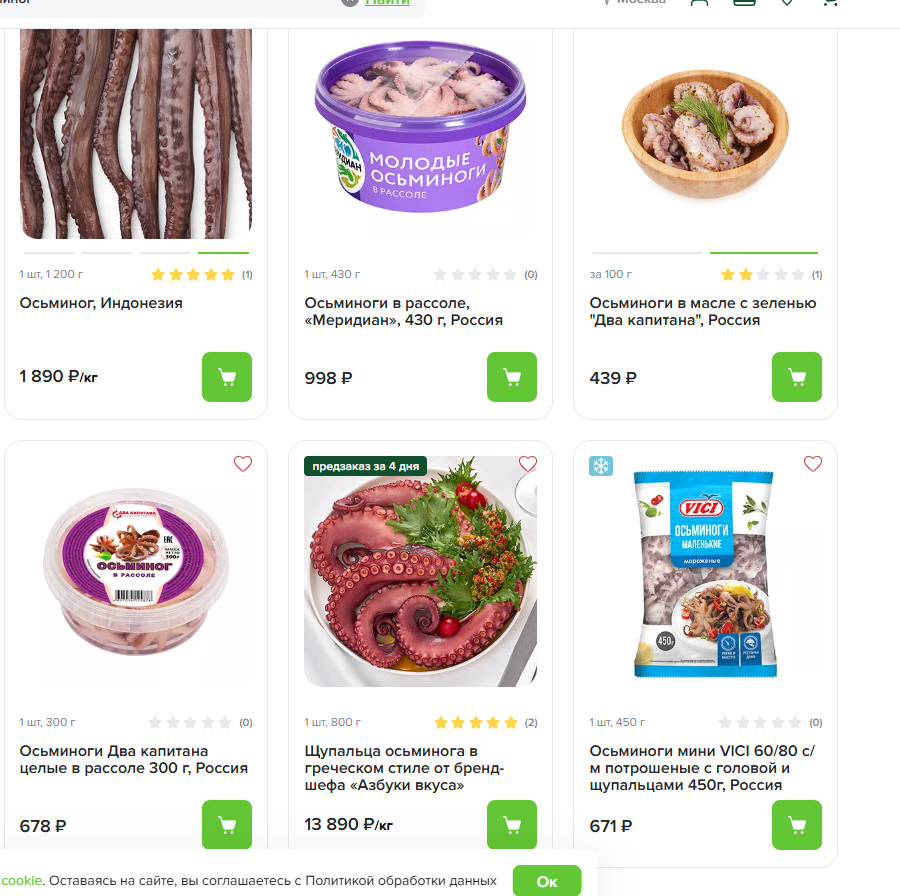Toggle favorite heart on Greek-style tentacles card
The image size is (900, 896).
[527, 463]
